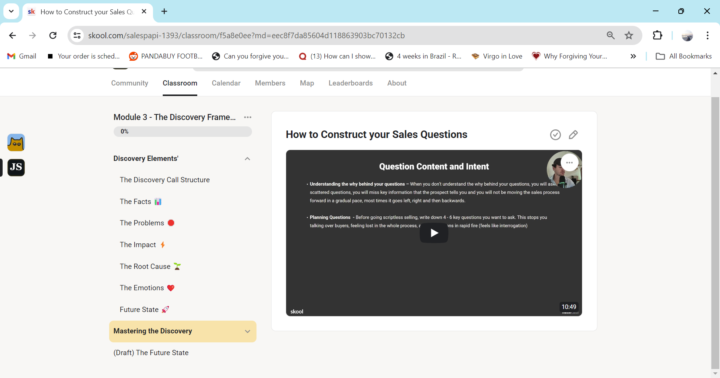Image resolution: width=720 pixels, height=378 pixels.
Task: Click the presenter webcam thumbnail in video
Action: (x=563, y=170)
